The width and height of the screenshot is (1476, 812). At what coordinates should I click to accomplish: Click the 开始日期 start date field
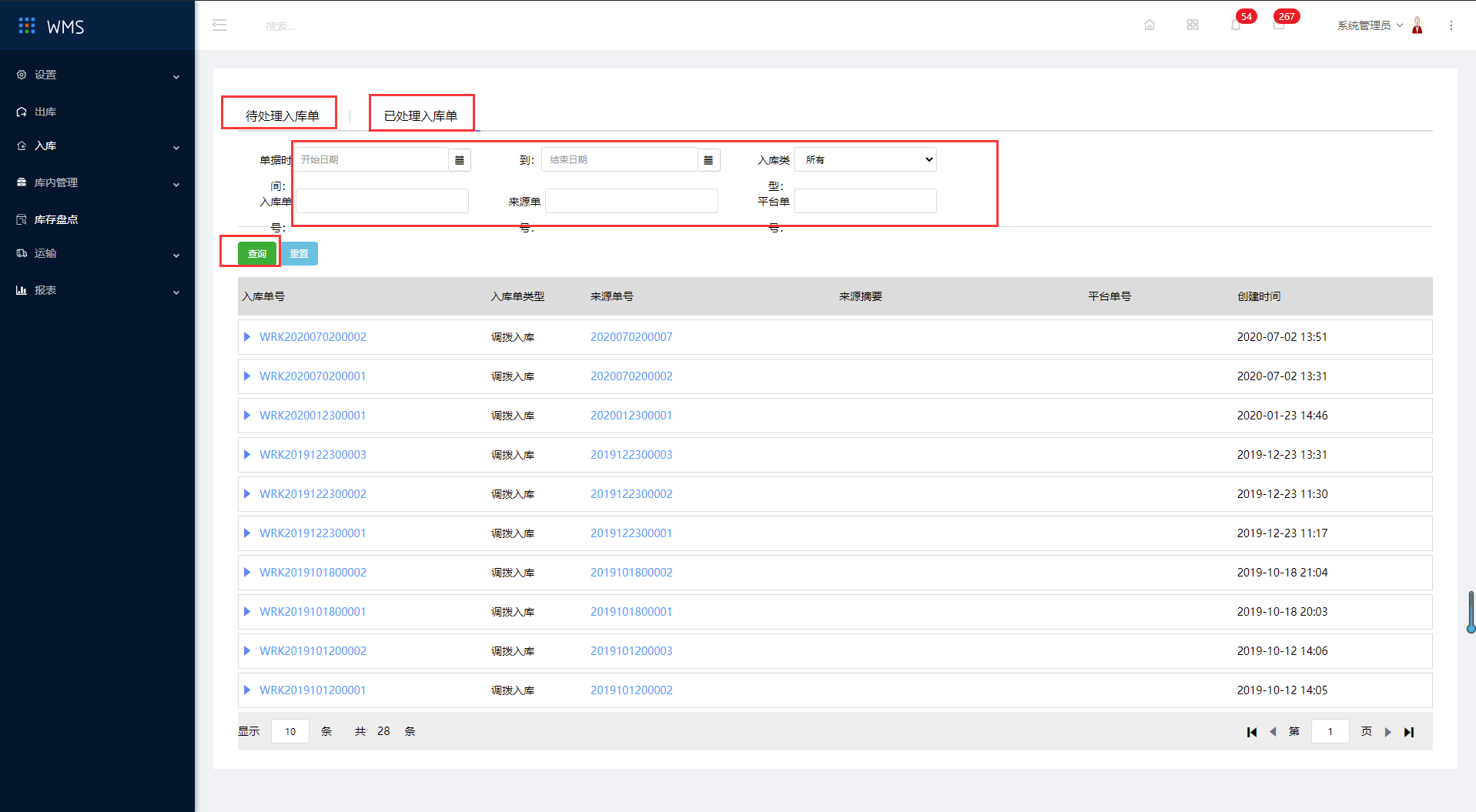372,159
